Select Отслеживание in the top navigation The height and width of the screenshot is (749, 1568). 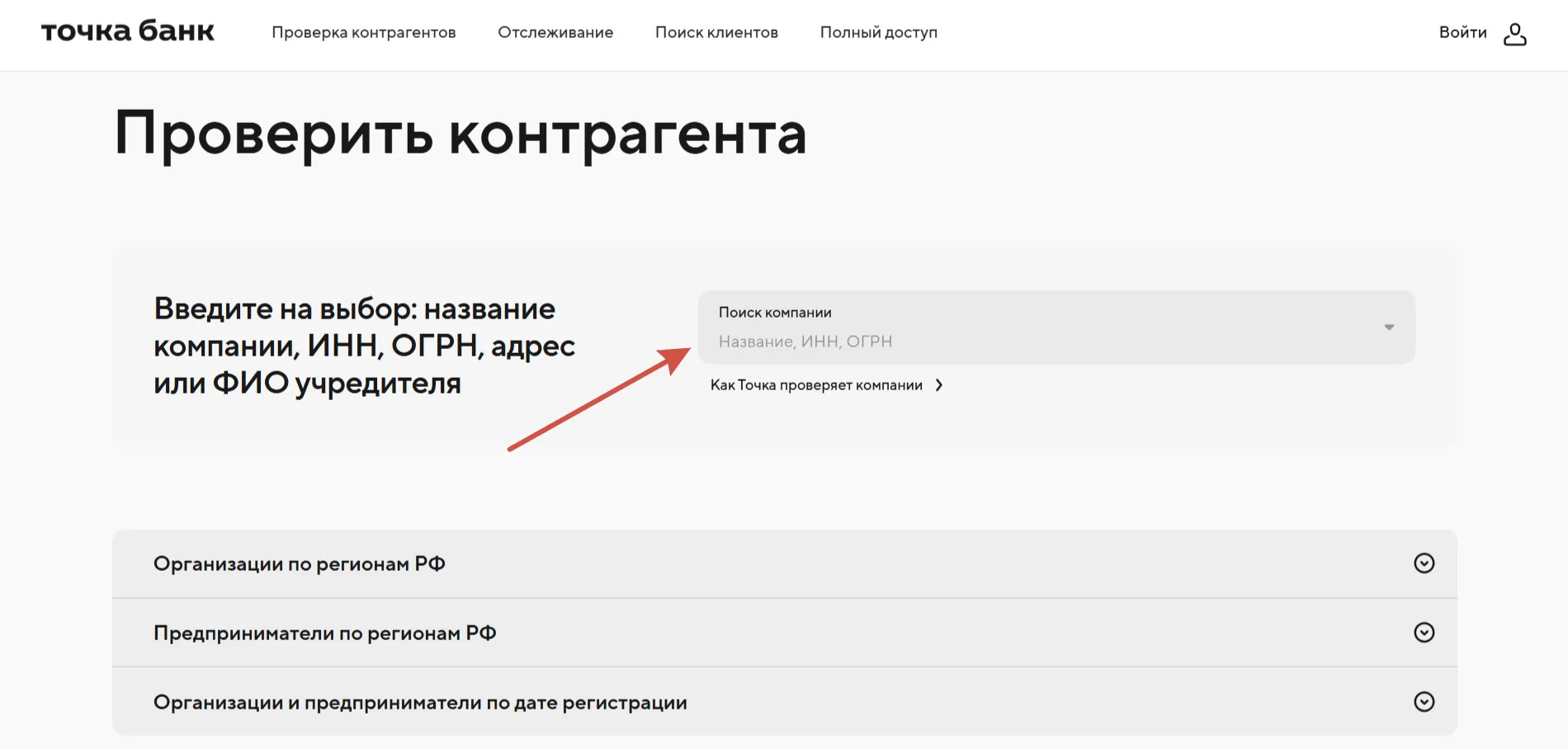coord(555,33)
